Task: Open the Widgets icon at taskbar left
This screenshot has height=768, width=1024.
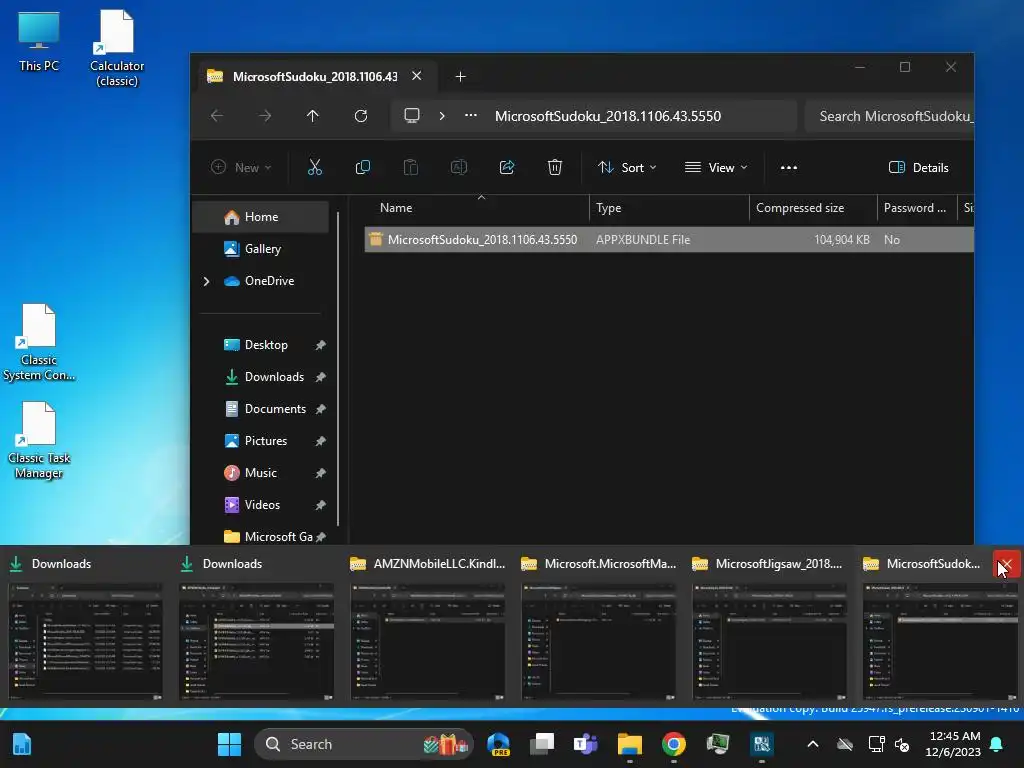Action: 22,744
